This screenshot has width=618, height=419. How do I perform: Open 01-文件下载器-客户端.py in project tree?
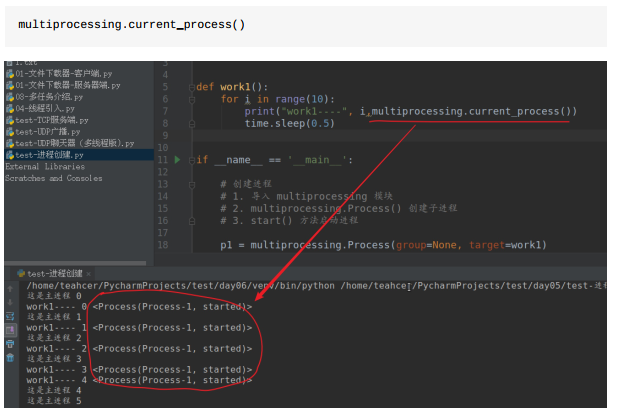[x=63, y=73]
